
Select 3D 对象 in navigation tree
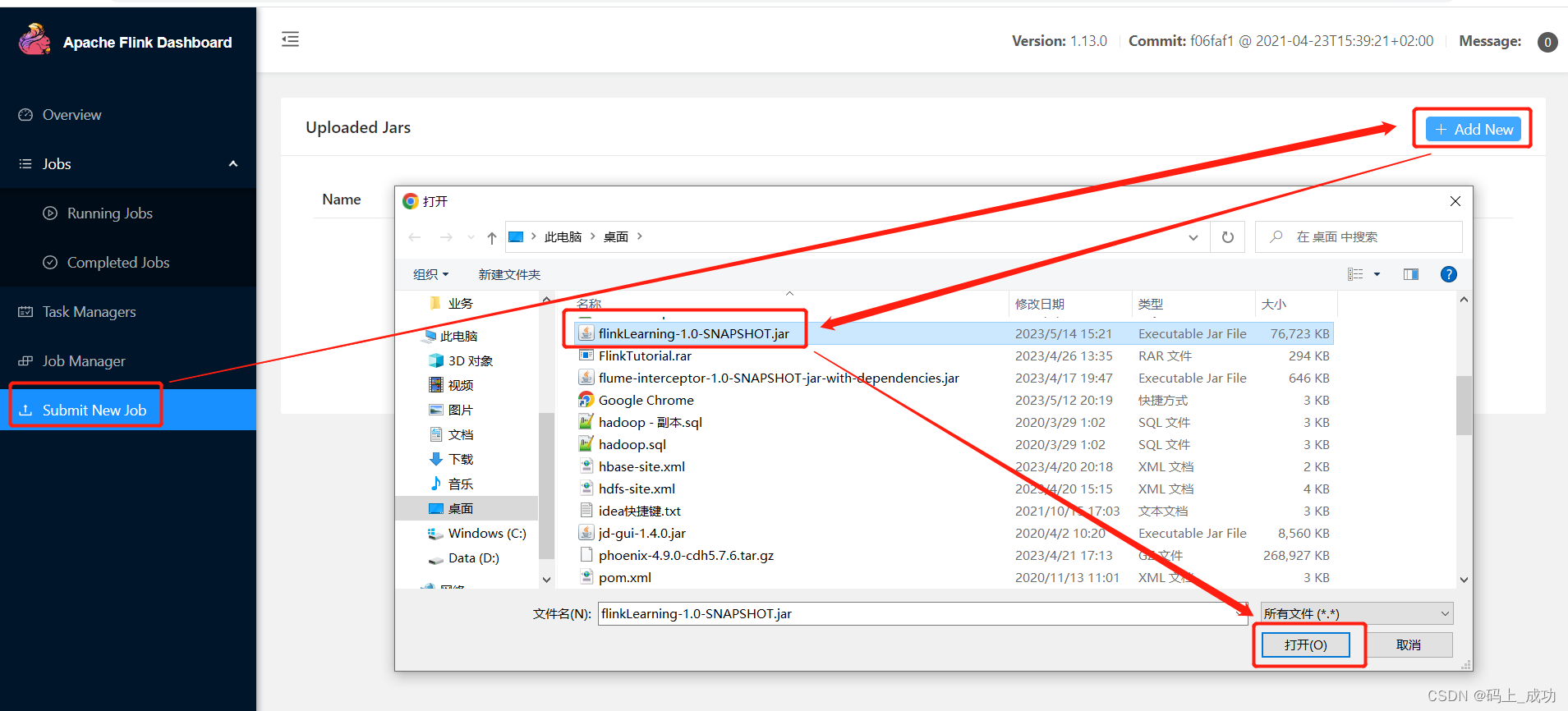(470, 360)
